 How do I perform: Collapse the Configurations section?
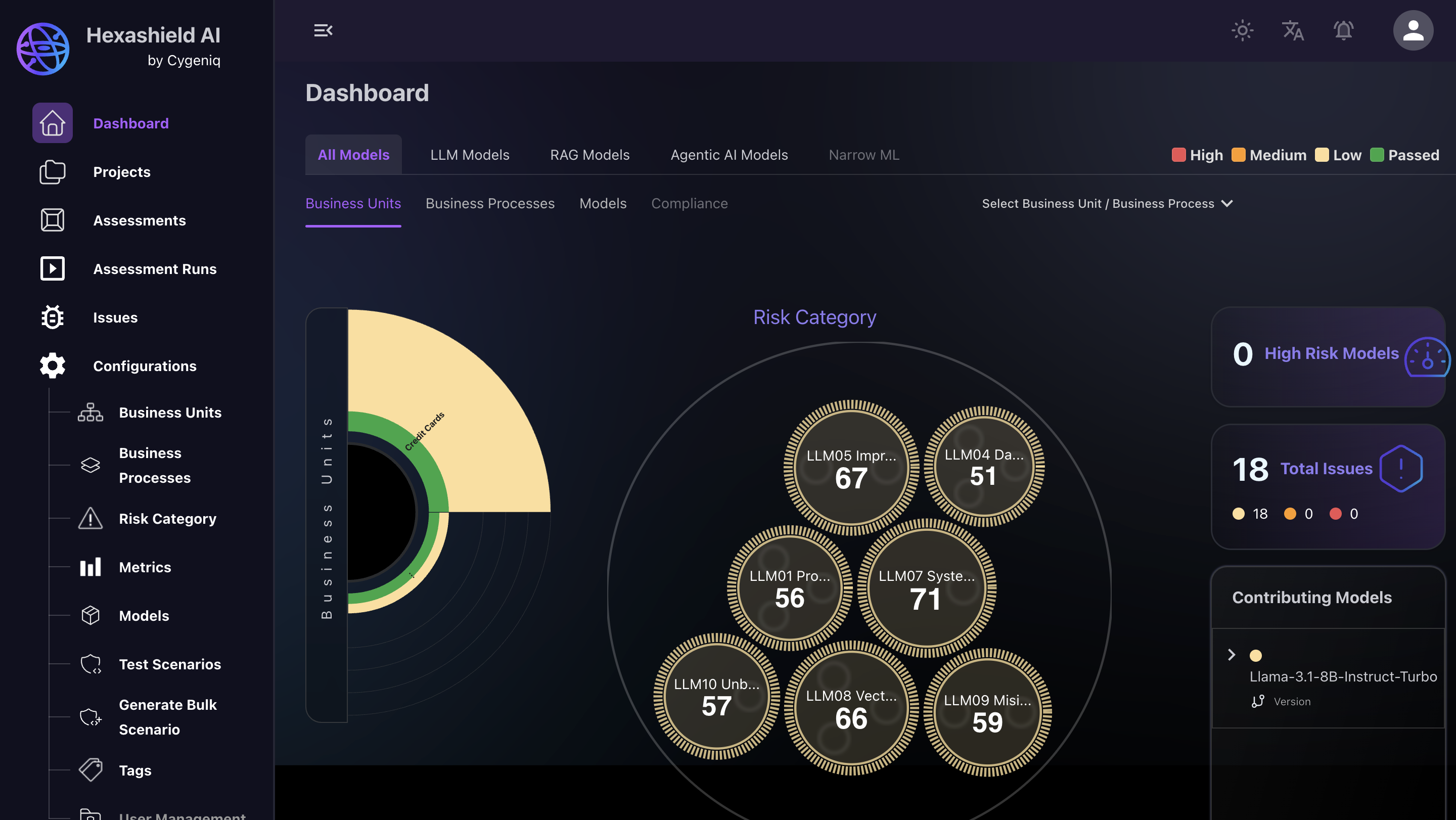tap(145, 366)
